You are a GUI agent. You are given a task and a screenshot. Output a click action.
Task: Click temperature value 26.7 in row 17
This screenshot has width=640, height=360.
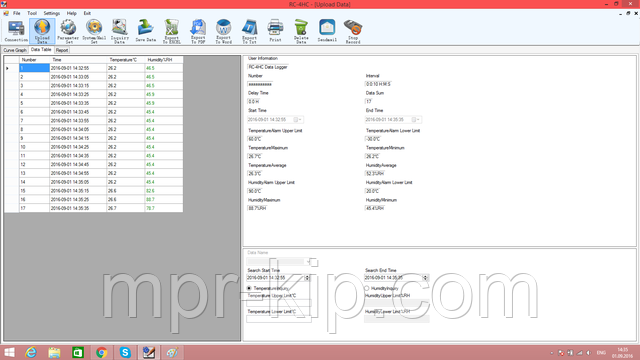[126, 208]
